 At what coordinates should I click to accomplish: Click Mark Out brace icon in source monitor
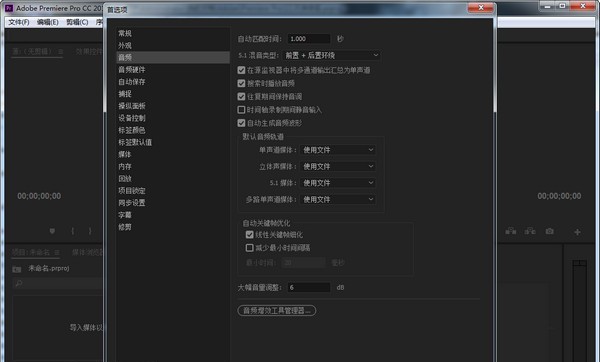click(x=90, y=231)
